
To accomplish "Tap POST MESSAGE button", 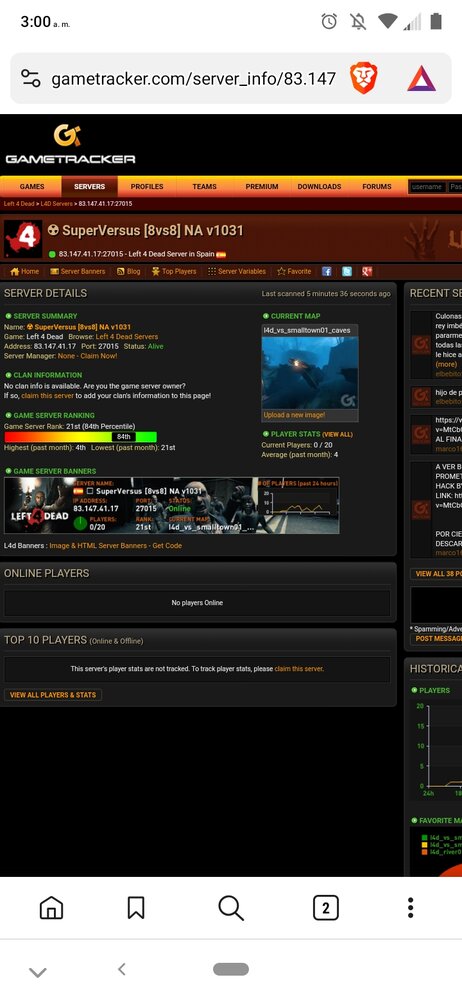I will click(x=438, y=638).
